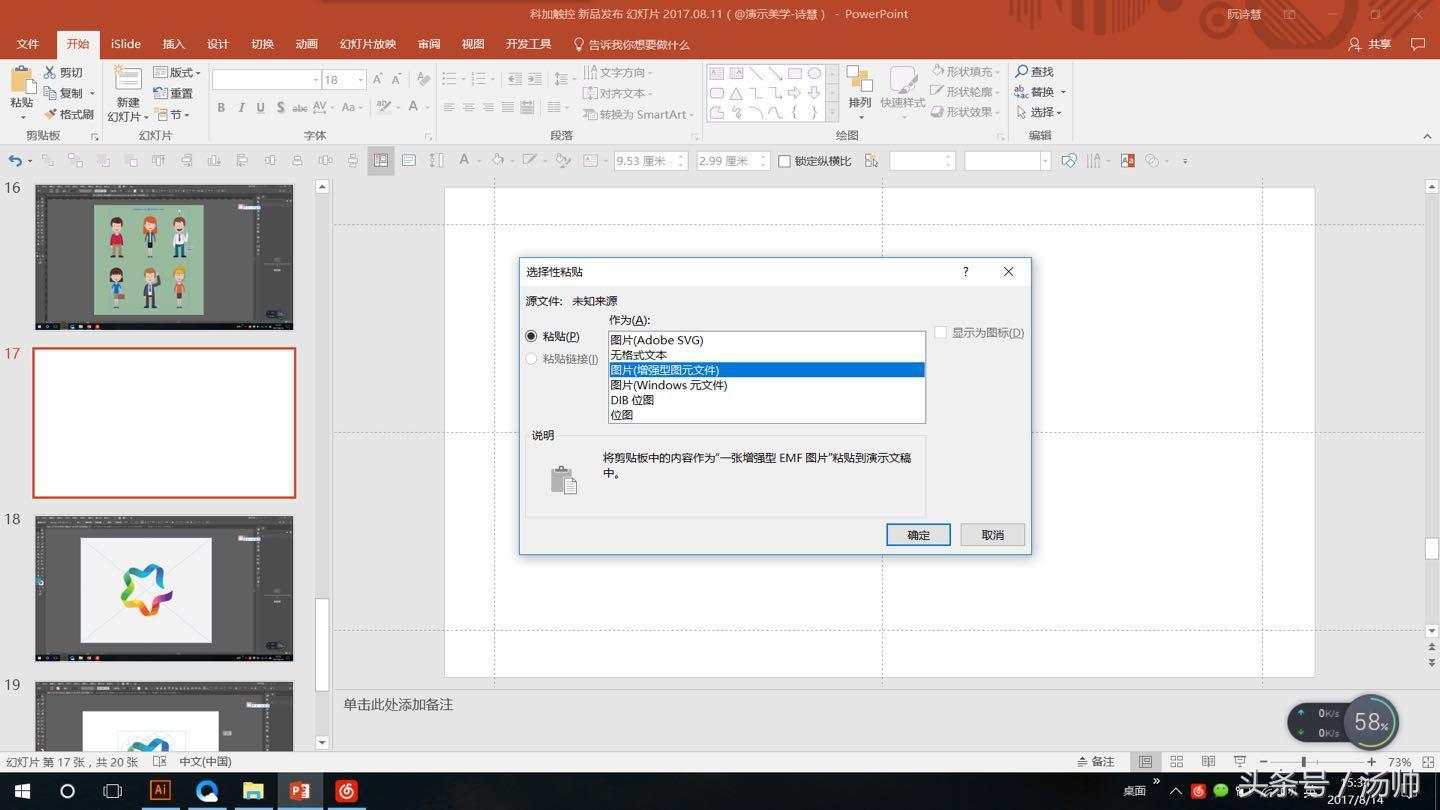The image size is (1440, 810).
Task: Toggle italic formatting (I)
Action: point(241,107)
